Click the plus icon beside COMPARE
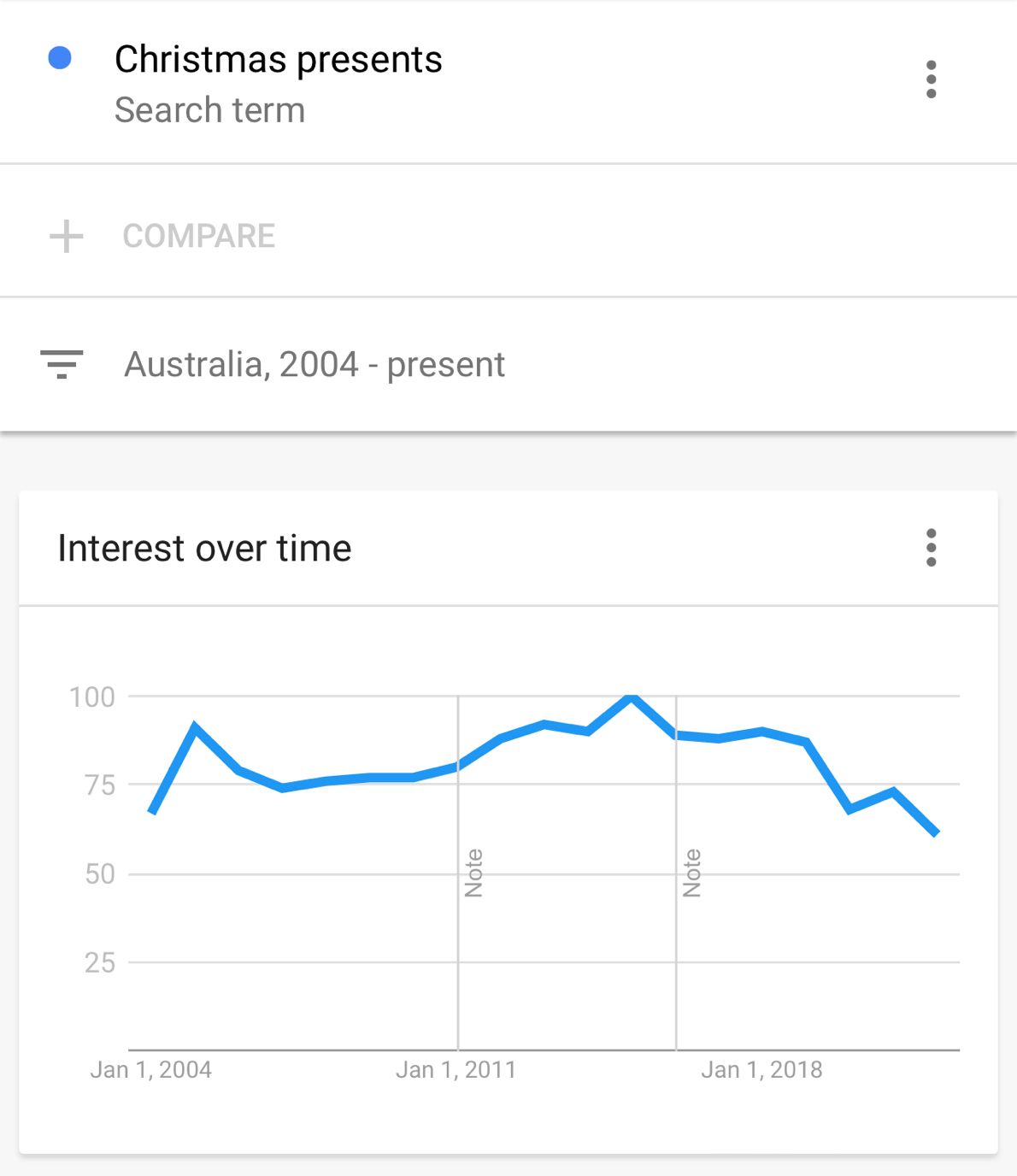The height and width of the screenshot is (1176, 1017). tap(67, 237)
